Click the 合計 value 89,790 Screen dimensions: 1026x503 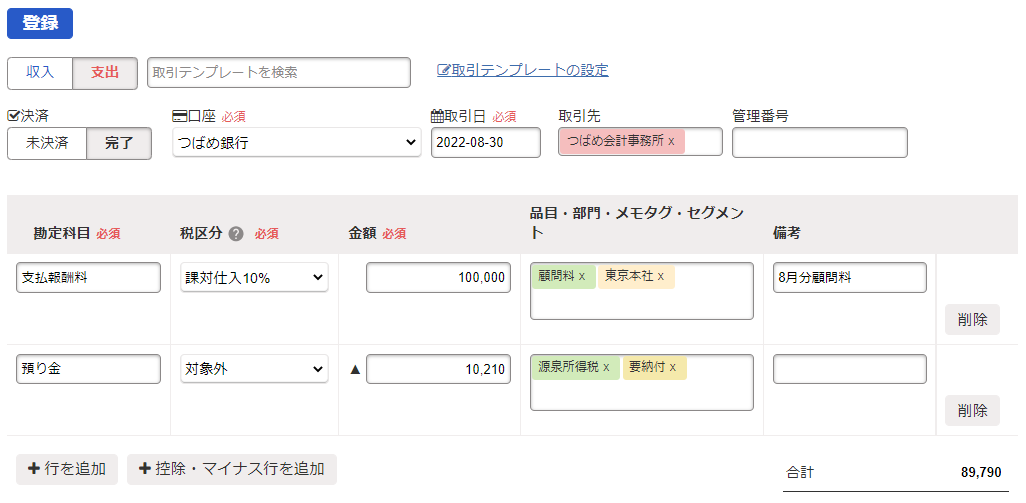981,472
